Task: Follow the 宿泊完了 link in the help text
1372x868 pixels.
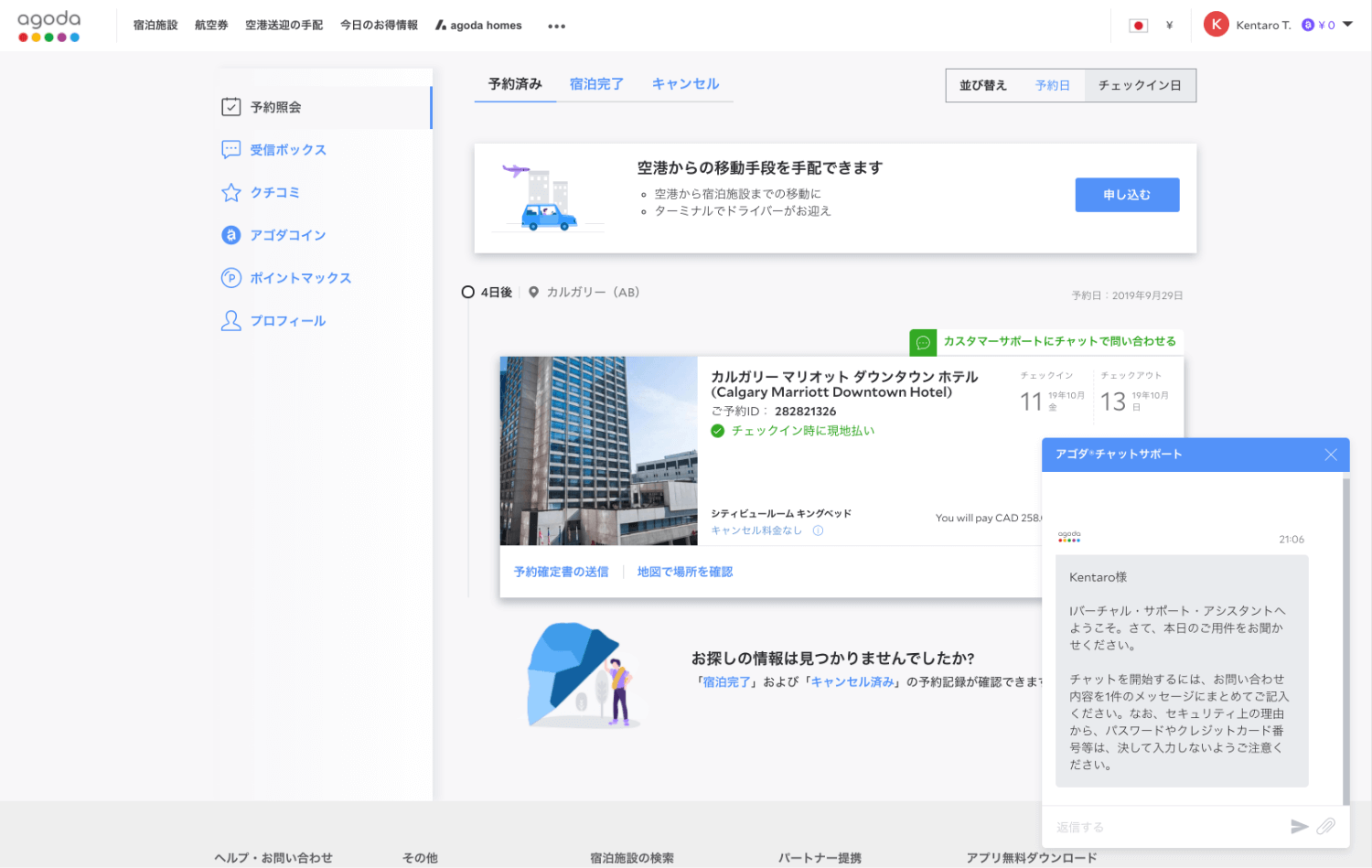Action: click(726, 682)
